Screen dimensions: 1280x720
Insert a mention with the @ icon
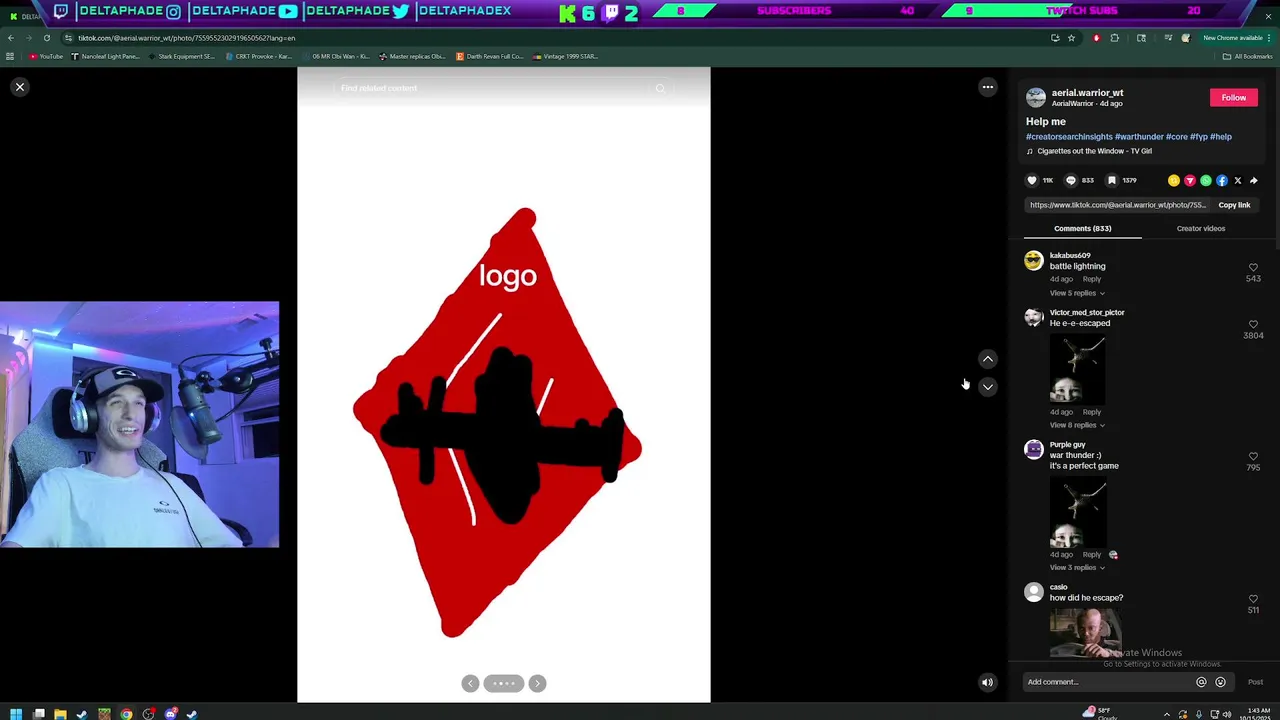1201,682
